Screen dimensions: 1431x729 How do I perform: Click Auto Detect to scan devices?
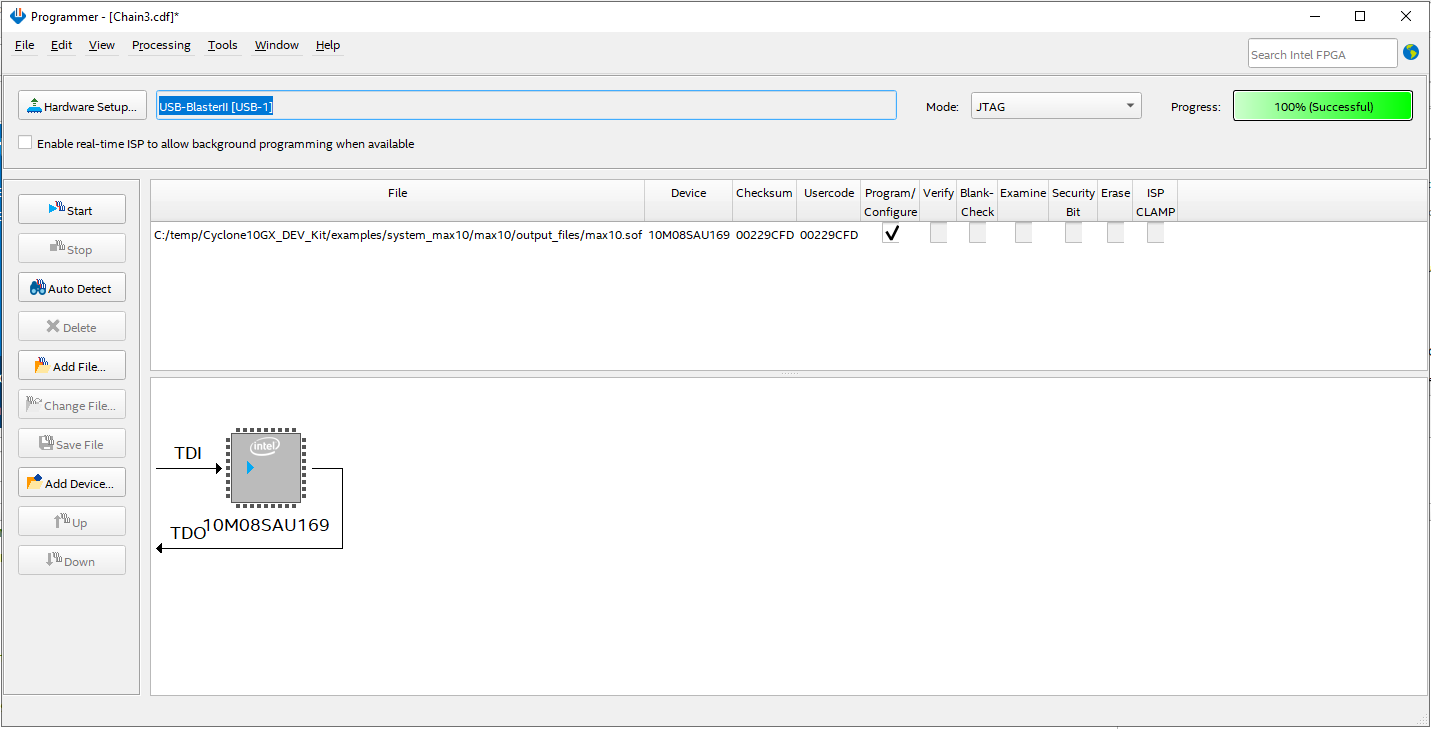[x=72, y=287]
